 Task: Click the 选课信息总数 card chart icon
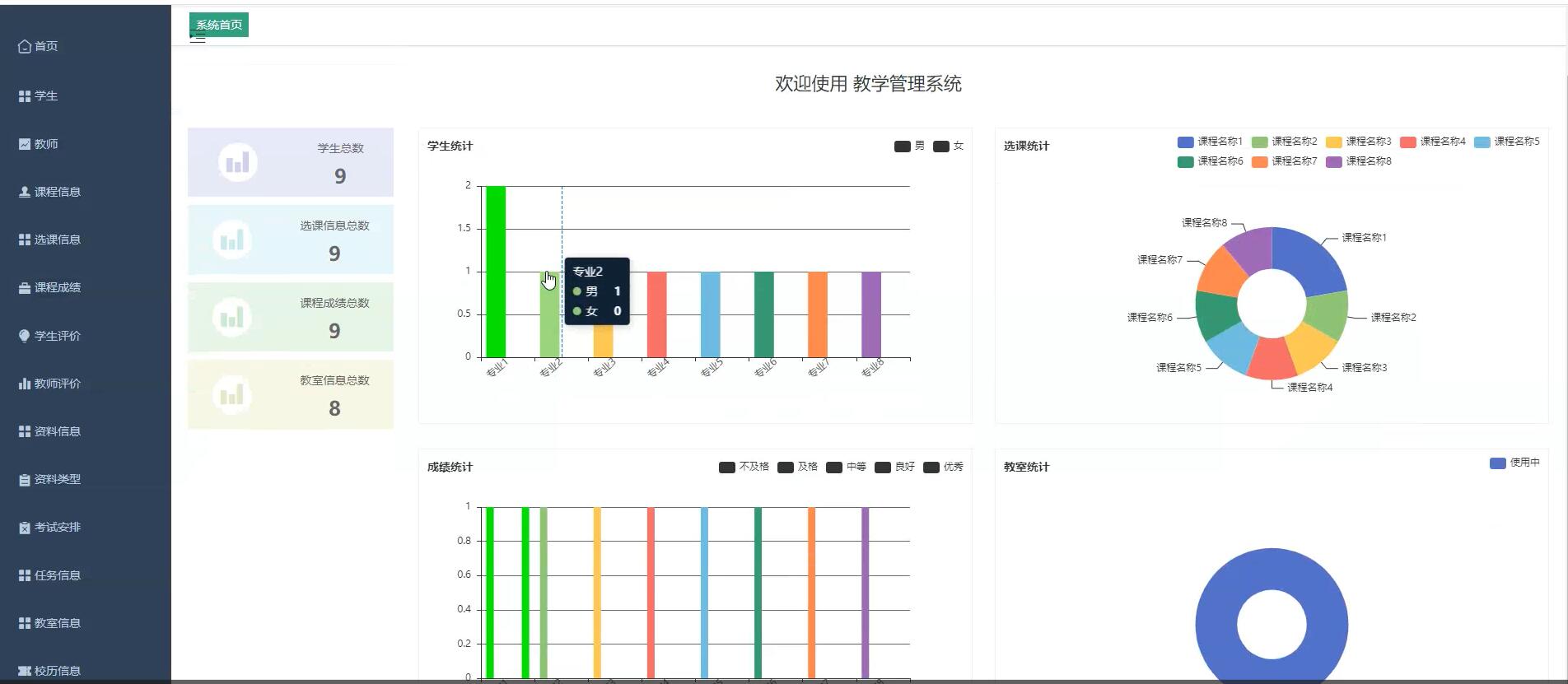point(232,240)
